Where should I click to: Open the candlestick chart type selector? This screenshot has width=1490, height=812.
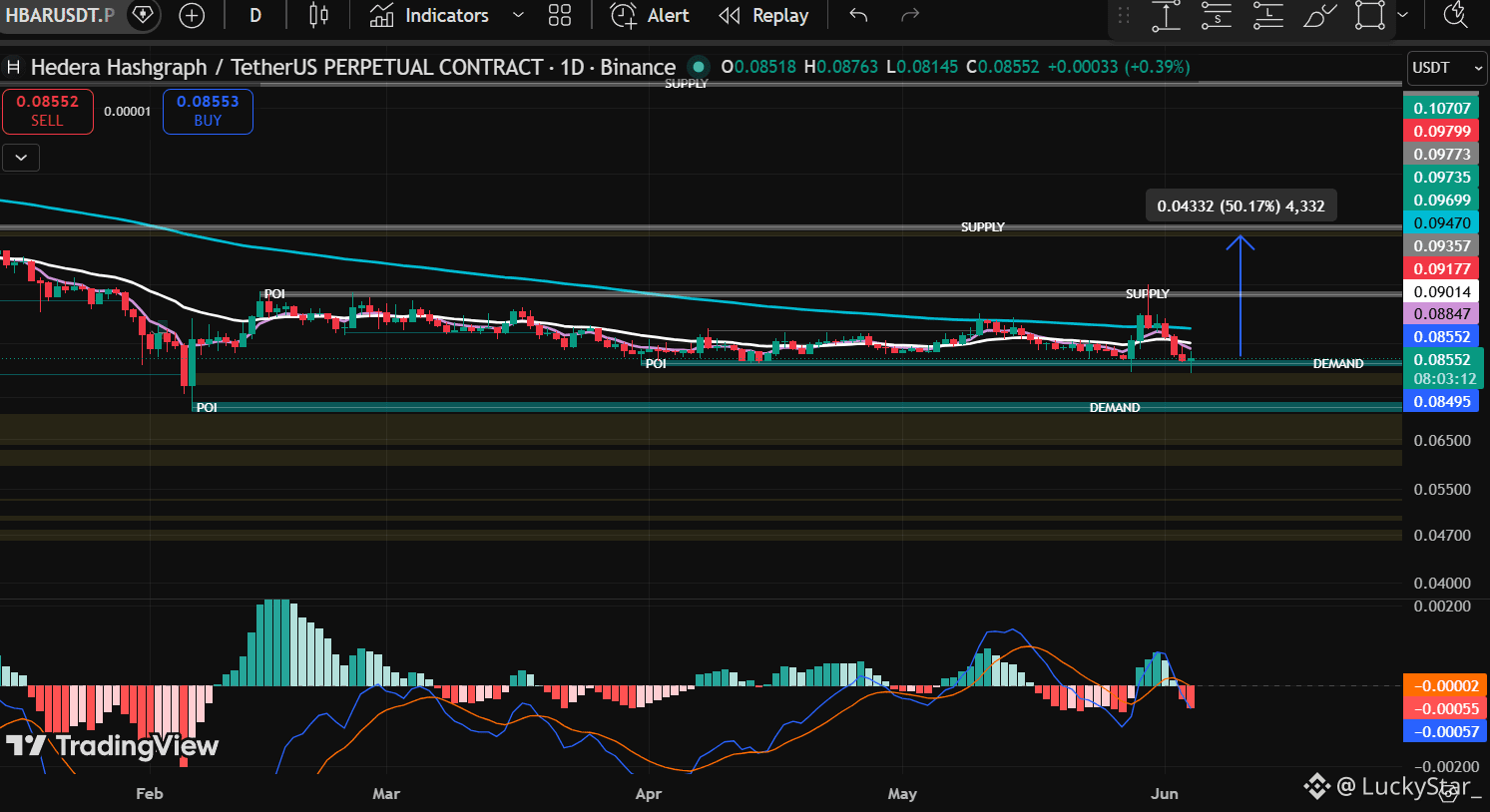(318, 16)
